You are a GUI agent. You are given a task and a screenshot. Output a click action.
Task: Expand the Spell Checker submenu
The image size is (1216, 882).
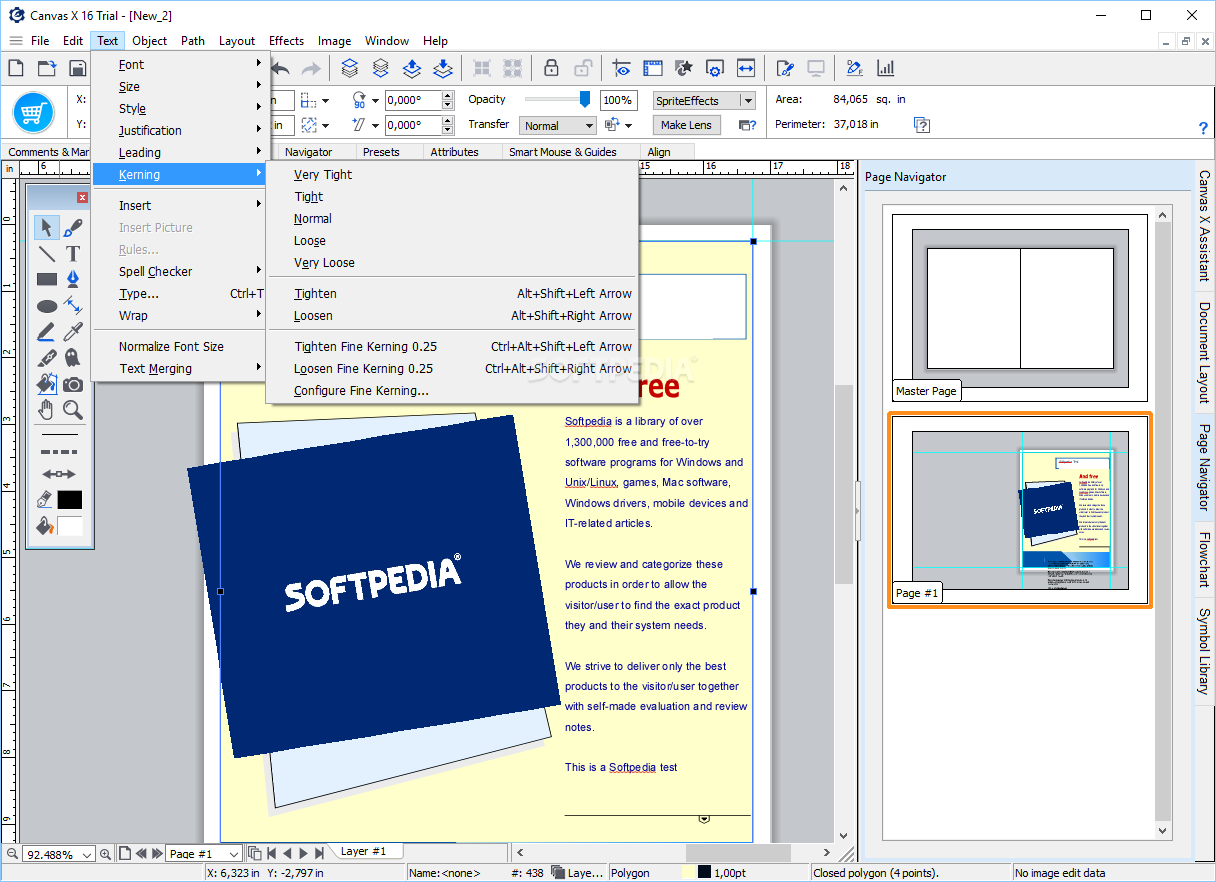click(x=181, y=271)
